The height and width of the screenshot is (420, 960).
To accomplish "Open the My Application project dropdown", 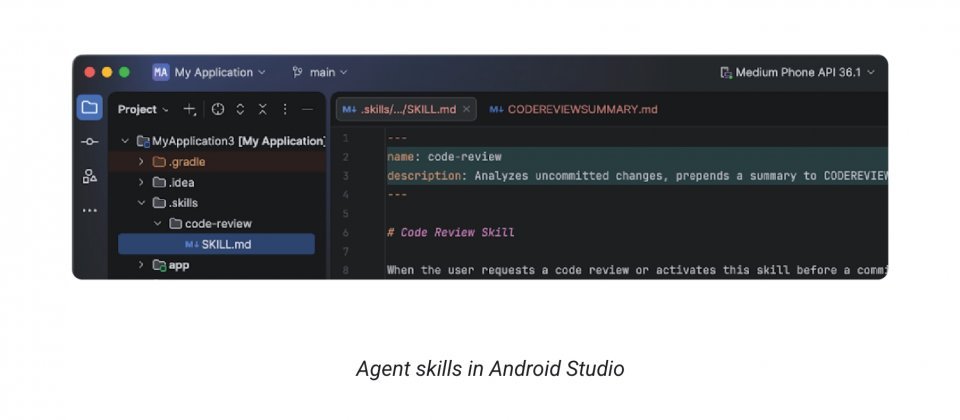I will [x=210, y=72].
